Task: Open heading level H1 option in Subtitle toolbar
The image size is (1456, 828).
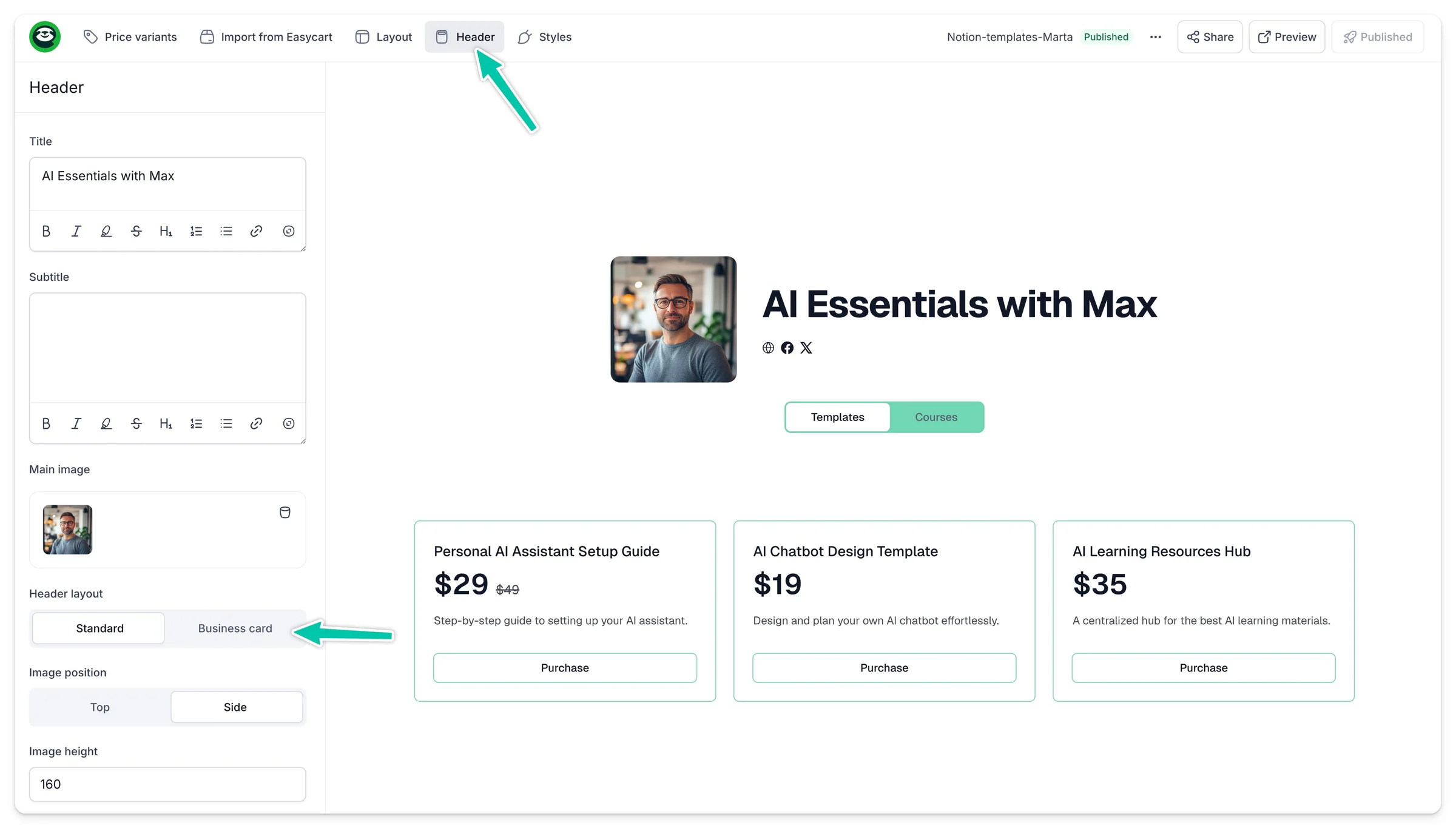Action: tap(166, 423)
